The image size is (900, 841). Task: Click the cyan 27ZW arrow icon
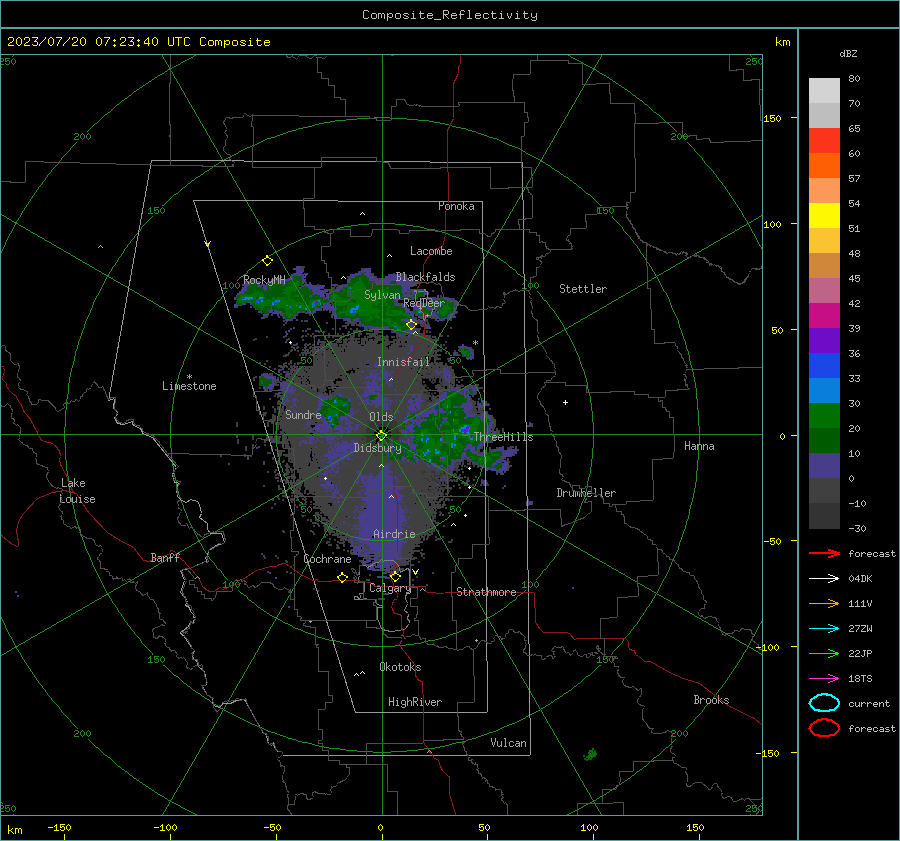pos(824,629)
